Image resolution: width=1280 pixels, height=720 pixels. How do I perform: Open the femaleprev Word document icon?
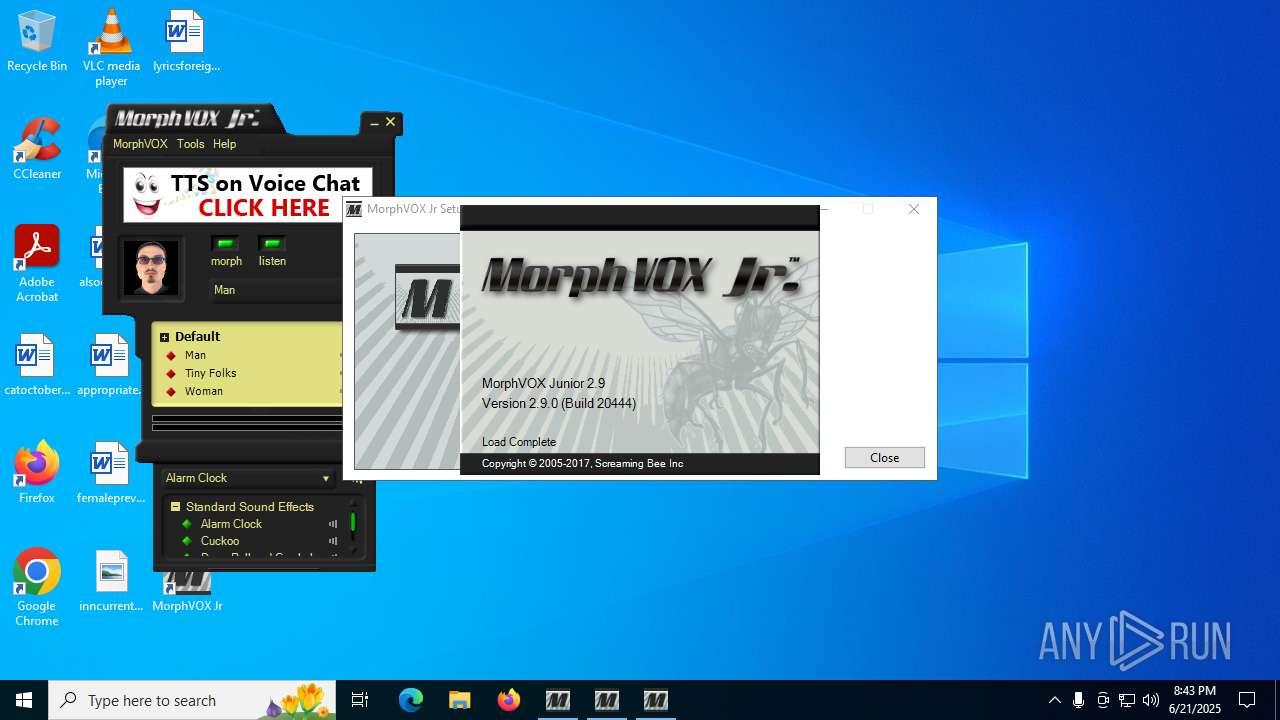coord(111,472)
